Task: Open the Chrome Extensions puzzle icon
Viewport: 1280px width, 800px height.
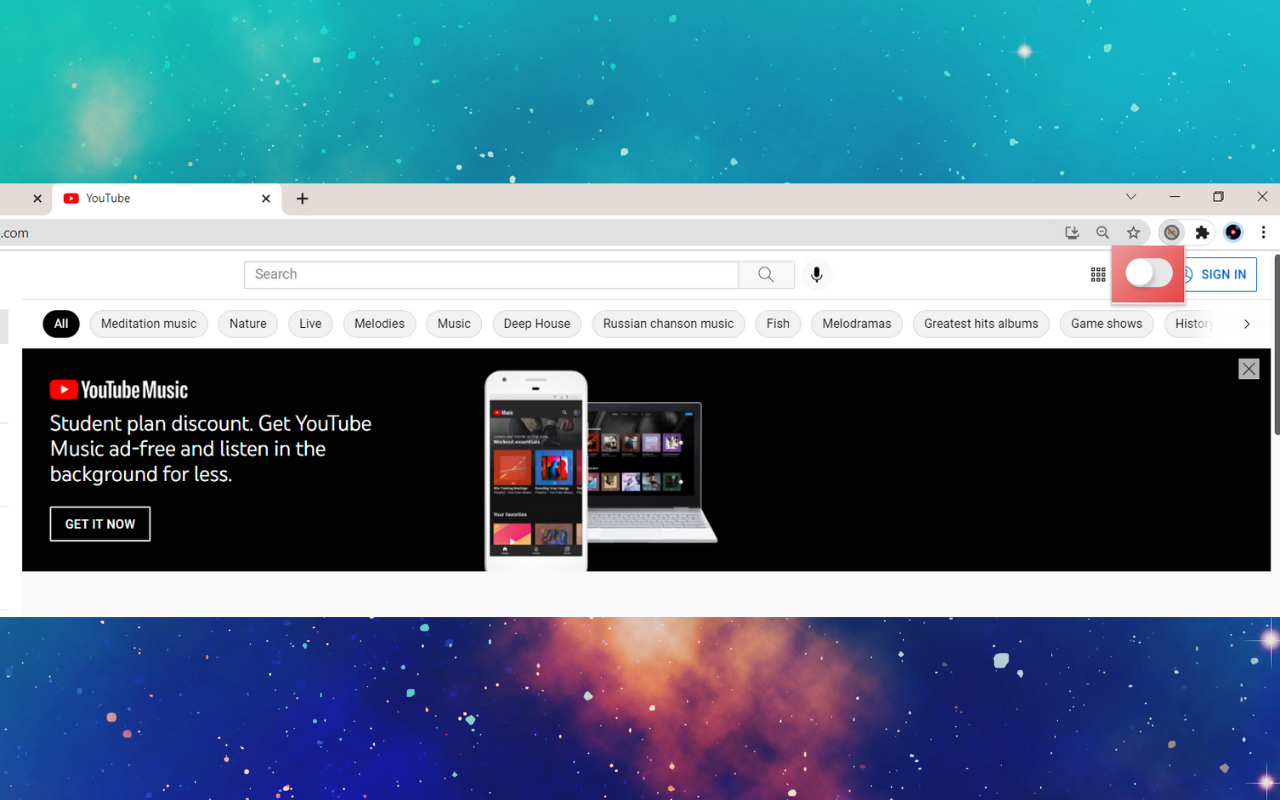Action: tap(1202, 232)
